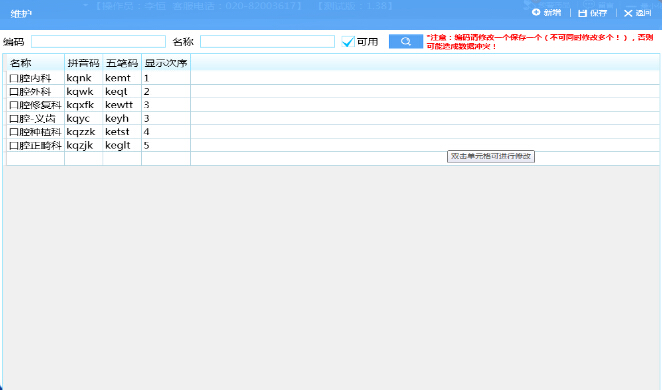Click display order 5 in 口腔正畸科 row
This screenshot has height=390, width=662.
(x=166, y=146)
